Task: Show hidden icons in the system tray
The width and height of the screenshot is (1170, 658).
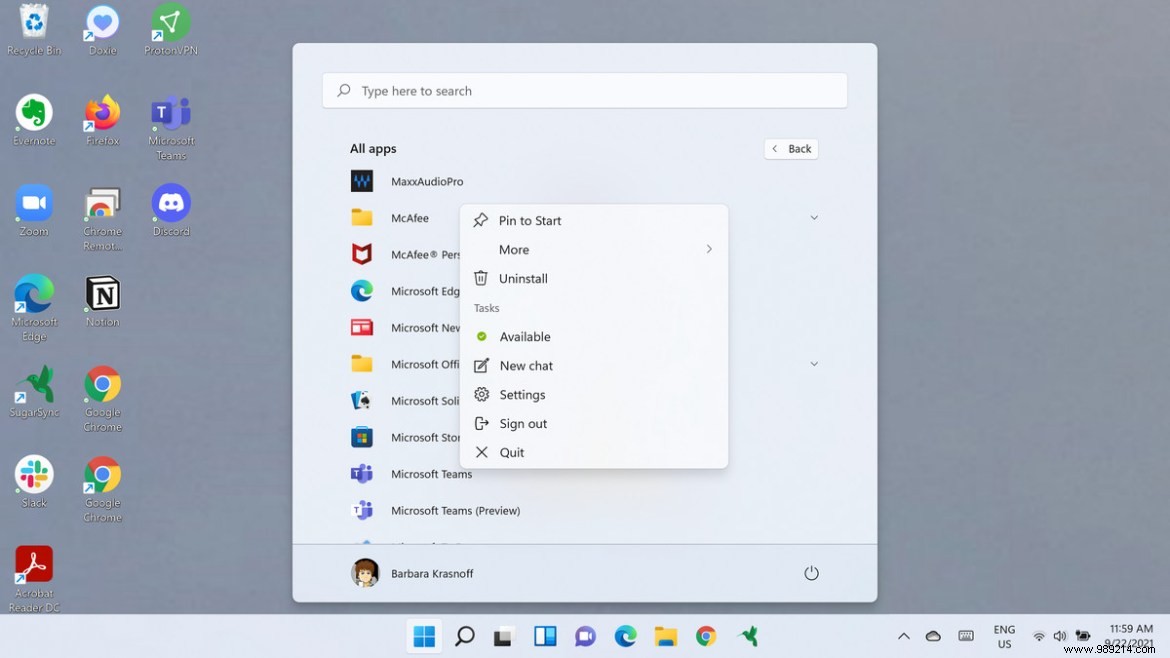Action: [x=903, y=636]
